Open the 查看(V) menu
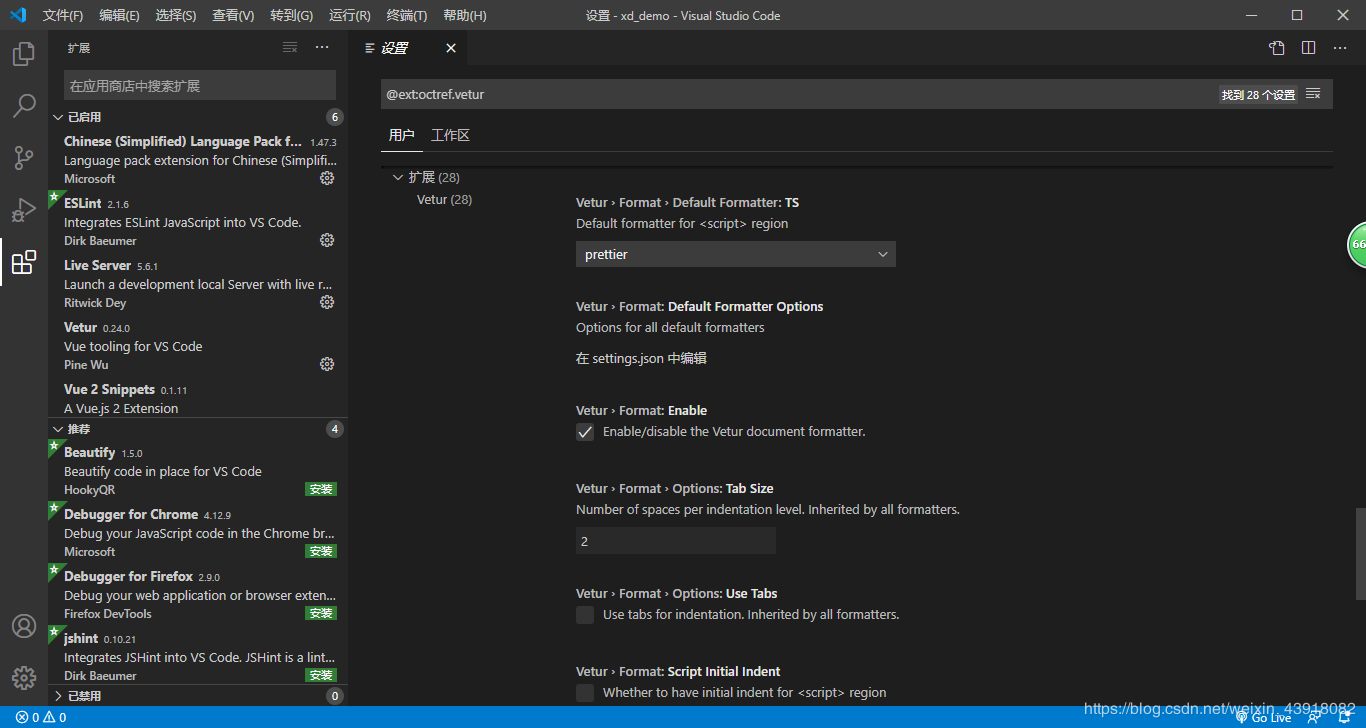Screen dimensions: 1366x728 coord(233,15)
